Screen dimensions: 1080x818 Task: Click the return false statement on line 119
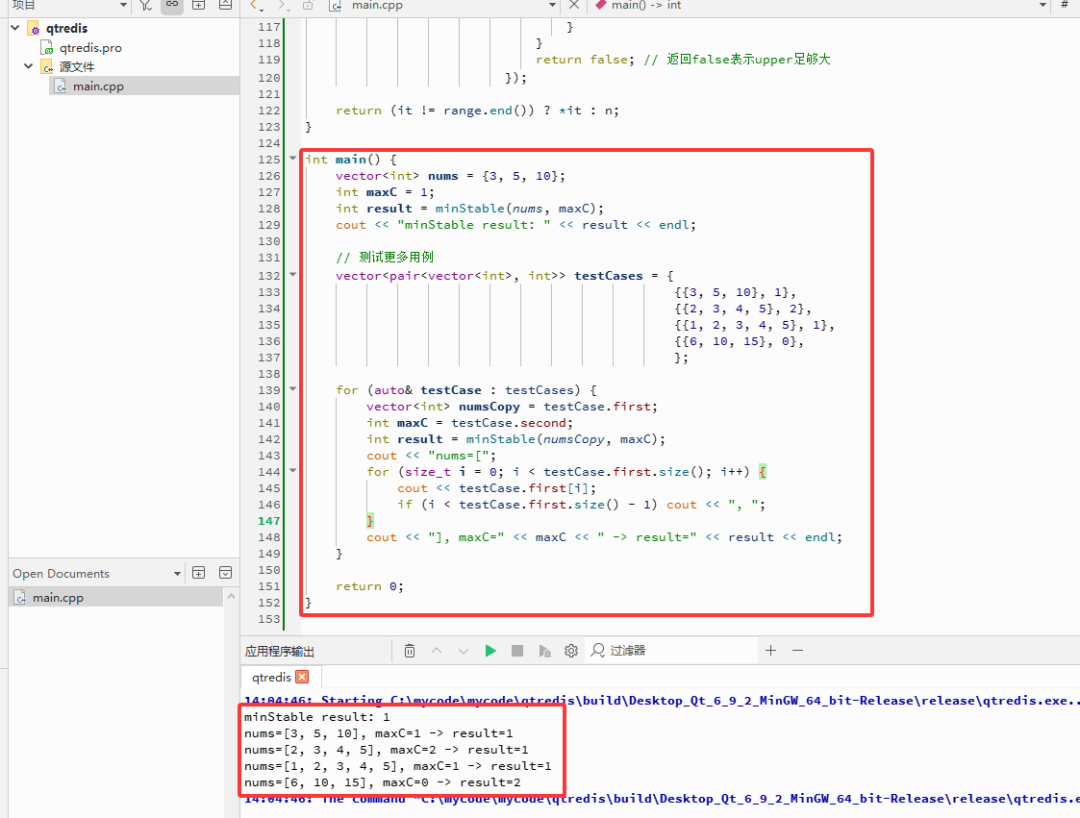[x=584, y=60]
